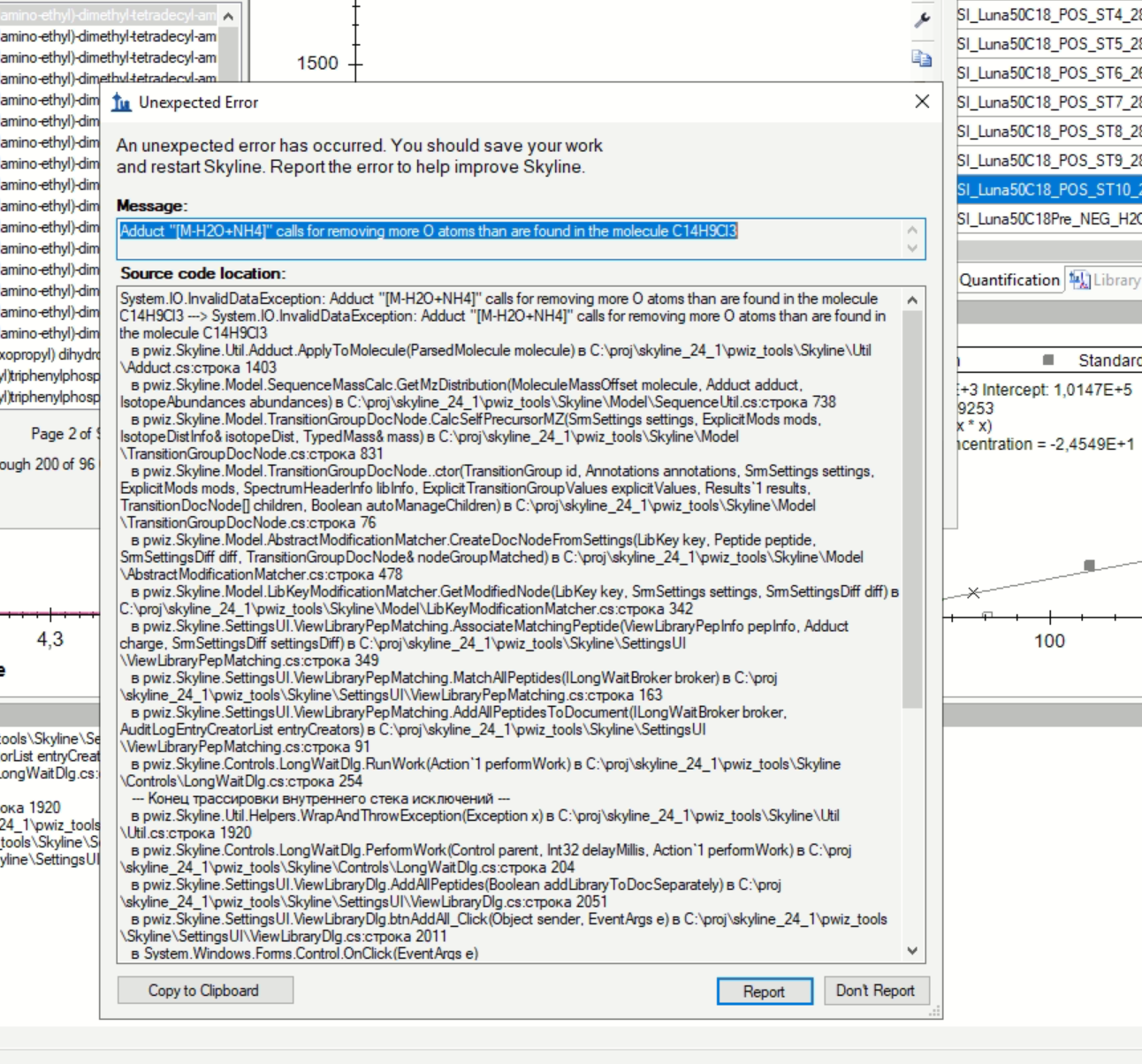Click the Library tab icon
Image resolution: width=1142 pixels, height=1064 pixels.
[1079, 280]
